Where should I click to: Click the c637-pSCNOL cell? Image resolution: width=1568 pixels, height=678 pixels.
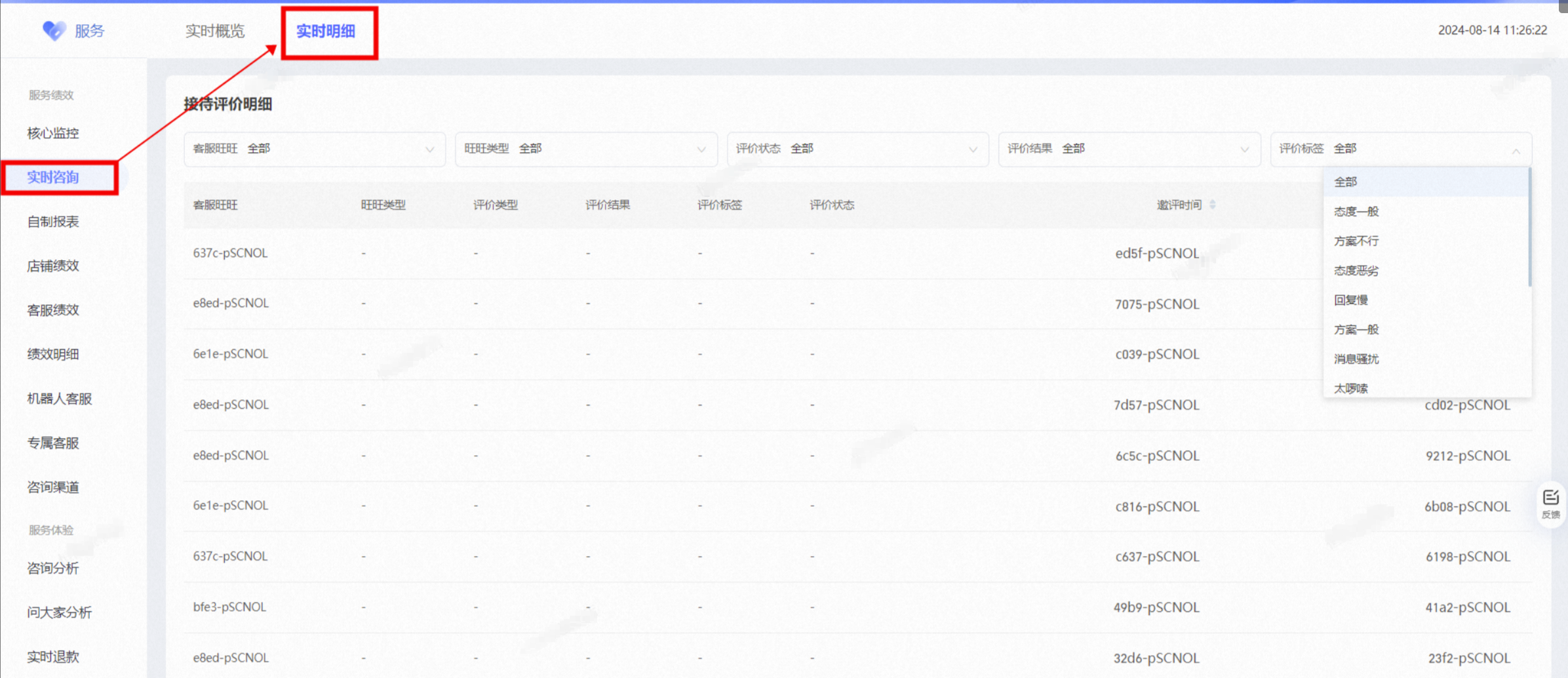coord(1157,557)
